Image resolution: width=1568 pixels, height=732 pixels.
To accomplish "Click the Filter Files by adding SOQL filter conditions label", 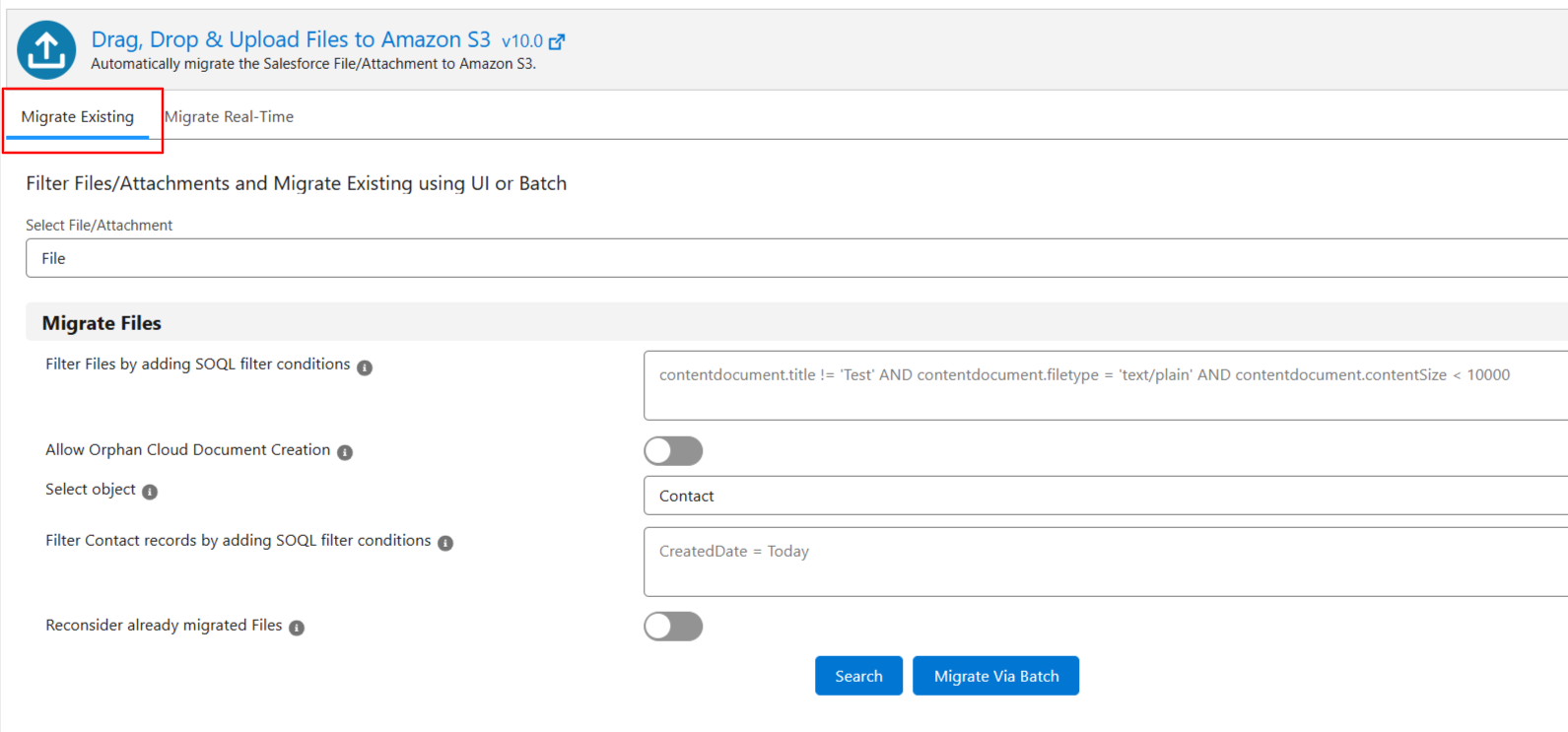I will pyautogui.click(x=197, y=364).
